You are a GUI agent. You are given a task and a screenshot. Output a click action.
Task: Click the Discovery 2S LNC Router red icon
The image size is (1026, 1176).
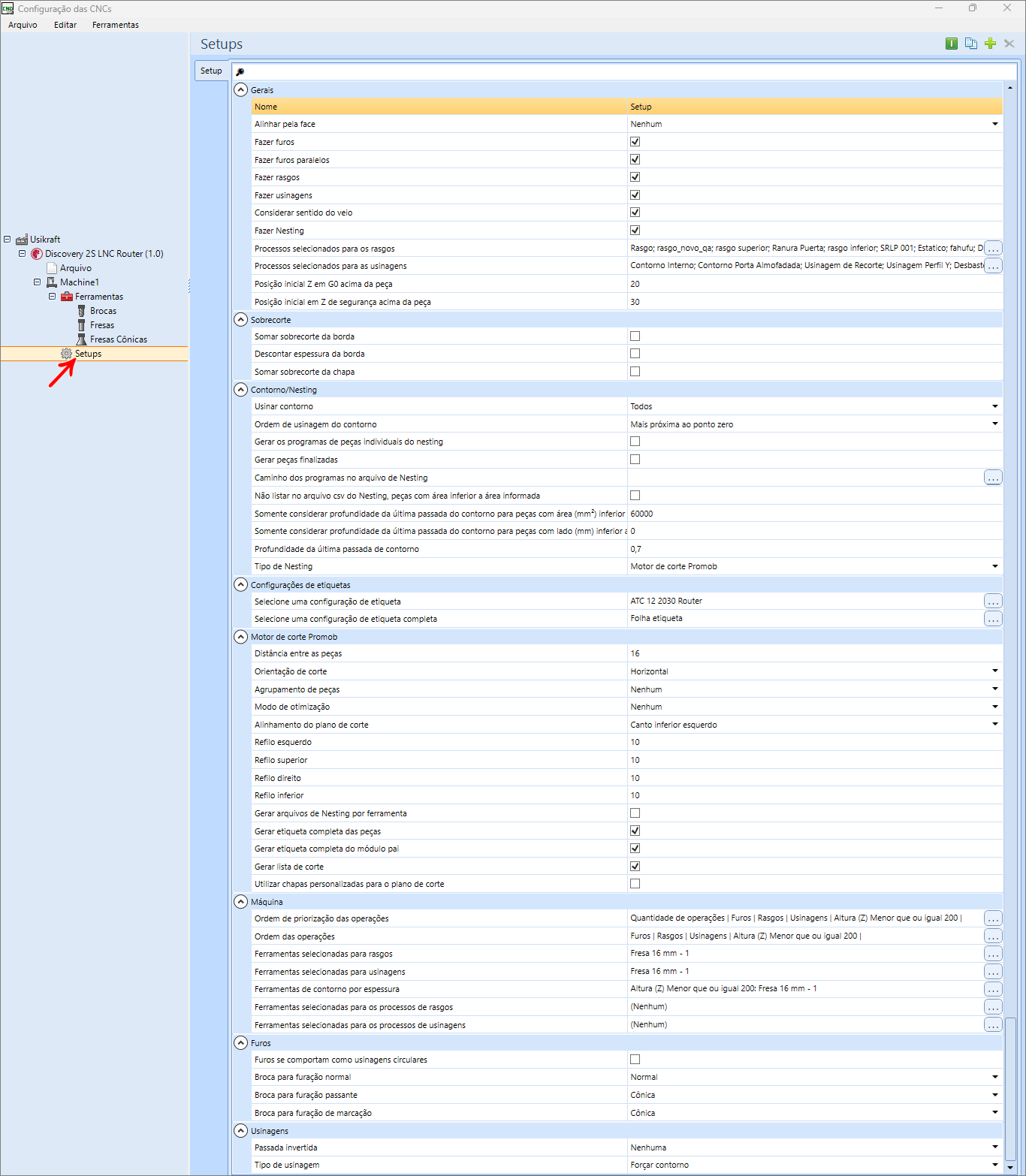[x=37, y=254]
